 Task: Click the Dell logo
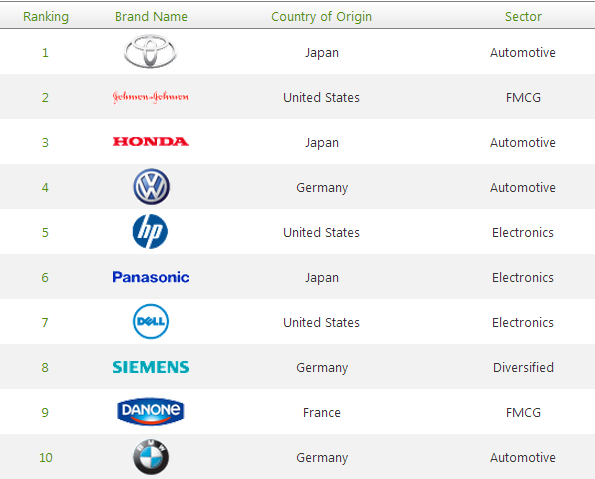[151, 321]
